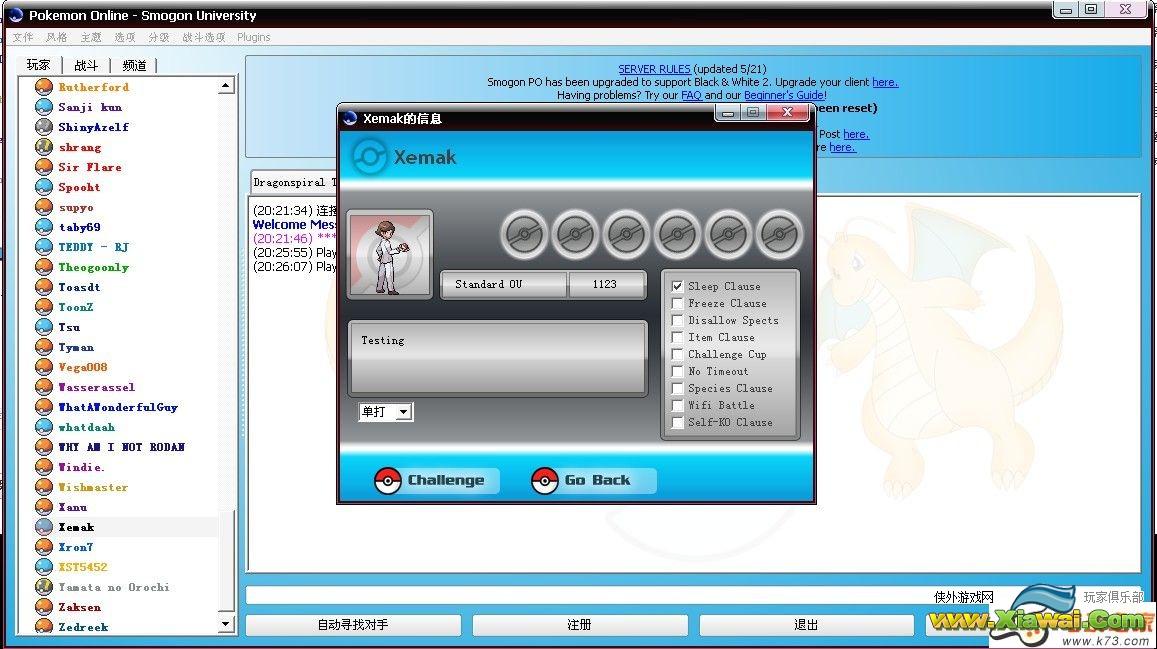Click the status ball icon beside Spooht
Screen dimensions: 1157x649
click(x=44, y=187)
